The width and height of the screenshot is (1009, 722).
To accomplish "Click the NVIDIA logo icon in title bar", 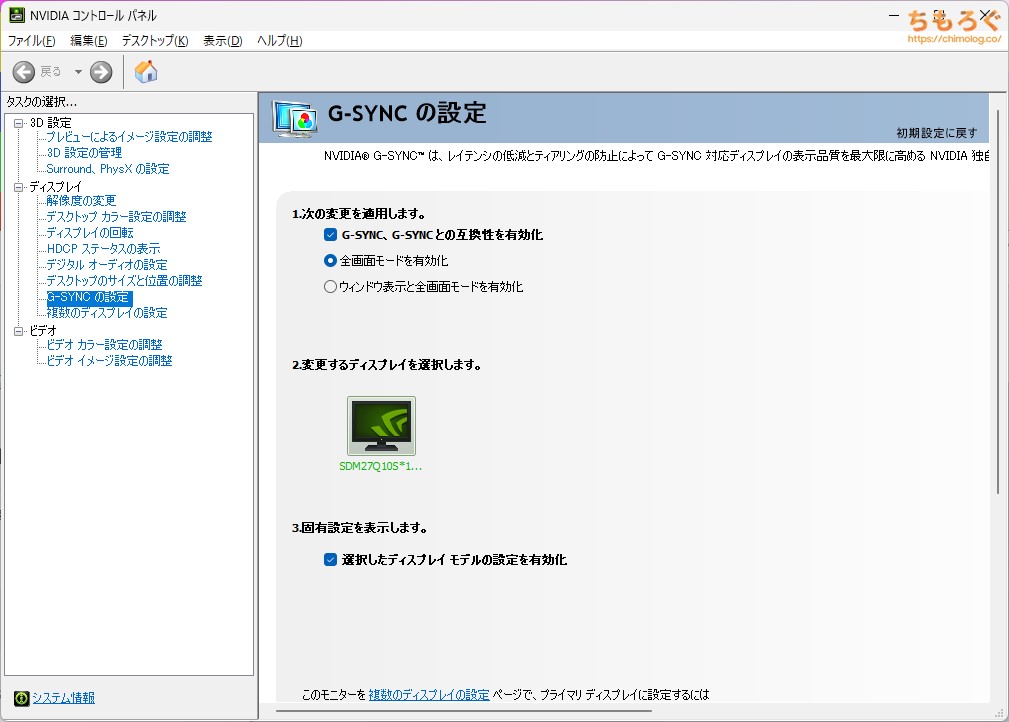I will tap(17, 15).
